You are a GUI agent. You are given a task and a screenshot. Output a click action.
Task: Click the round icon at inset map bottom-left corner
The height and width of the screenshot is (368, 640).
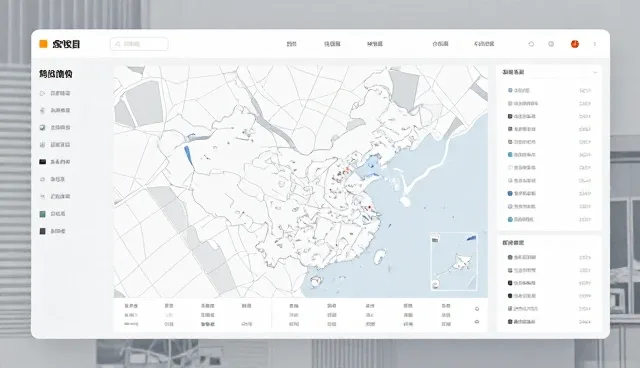[x=436, y=284]
